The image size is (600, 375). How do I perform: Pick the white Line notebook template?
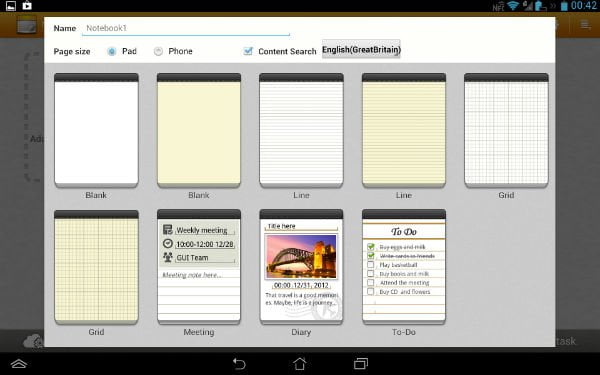pyautogui.click(x=302, y=130)
